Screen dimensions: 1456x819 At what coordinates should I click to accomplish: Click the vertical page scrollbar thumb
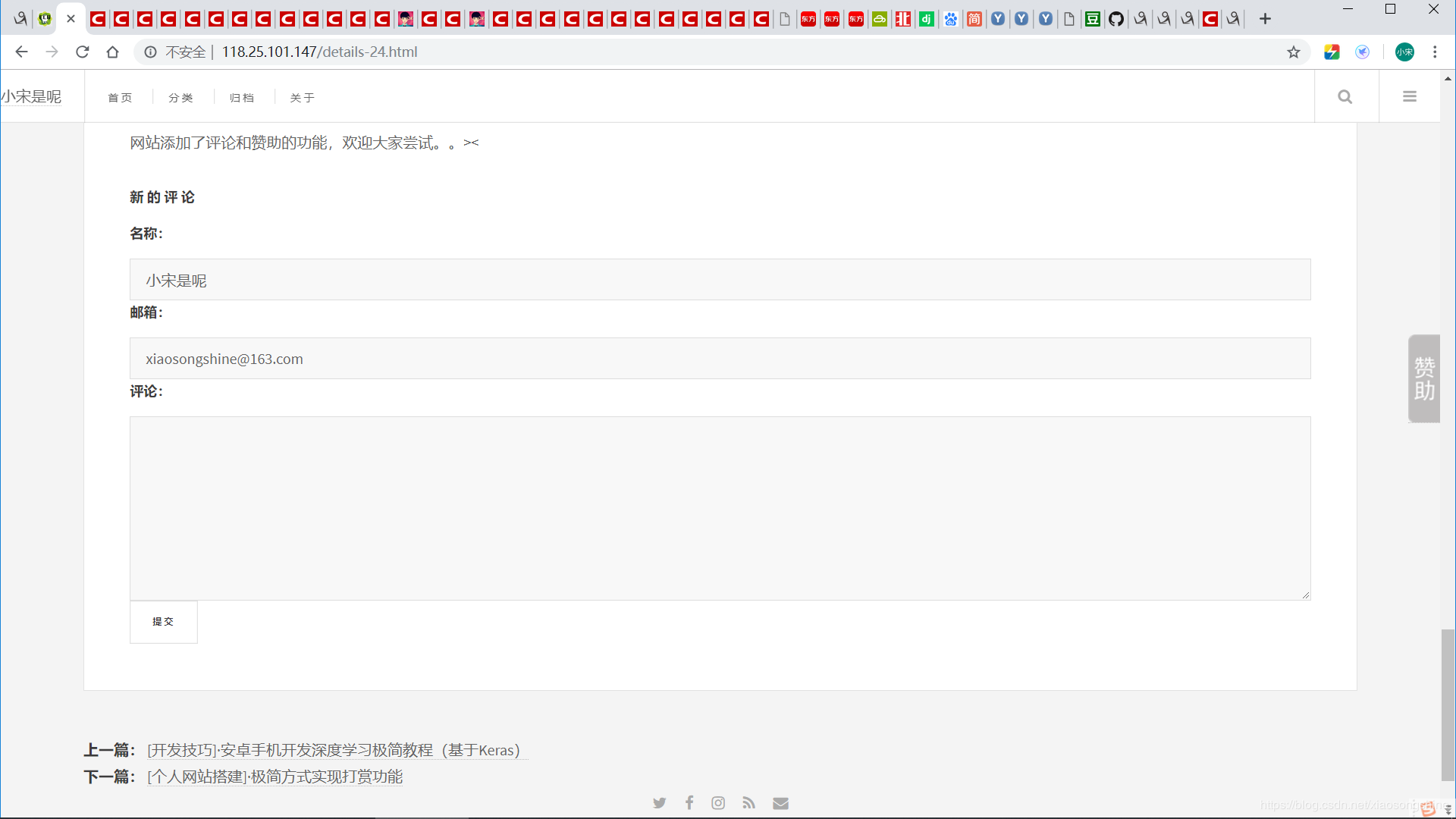1448,704
